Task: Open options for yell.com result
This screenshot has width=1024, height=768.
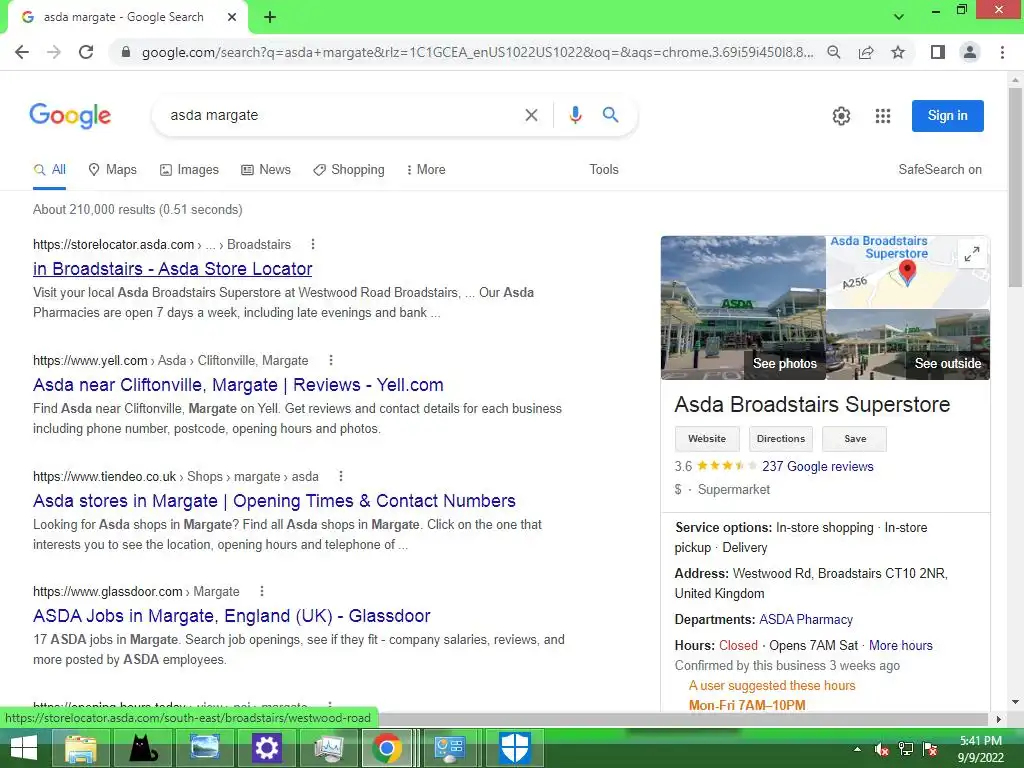Action: 331,360
